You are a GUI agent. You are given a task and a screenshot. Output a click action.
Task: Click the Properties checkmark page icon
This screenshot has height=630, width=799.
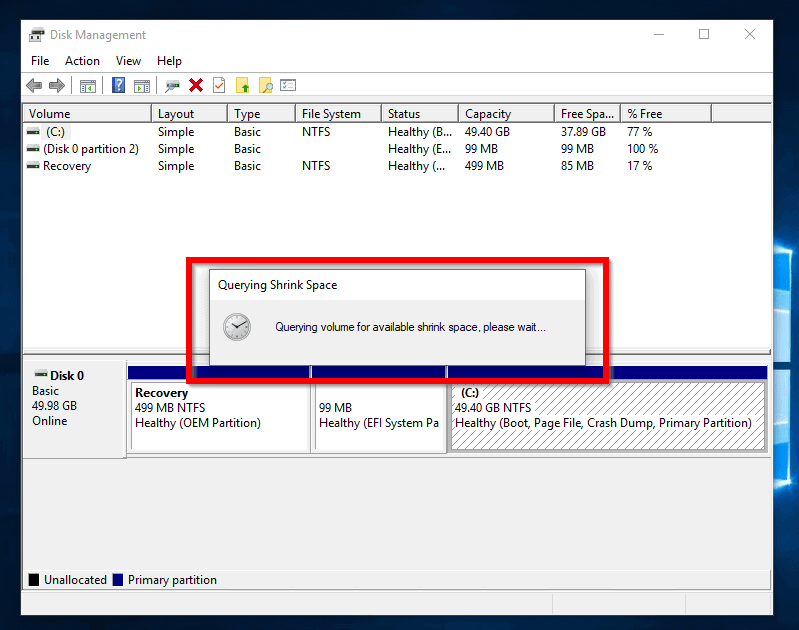click(219, 86)
